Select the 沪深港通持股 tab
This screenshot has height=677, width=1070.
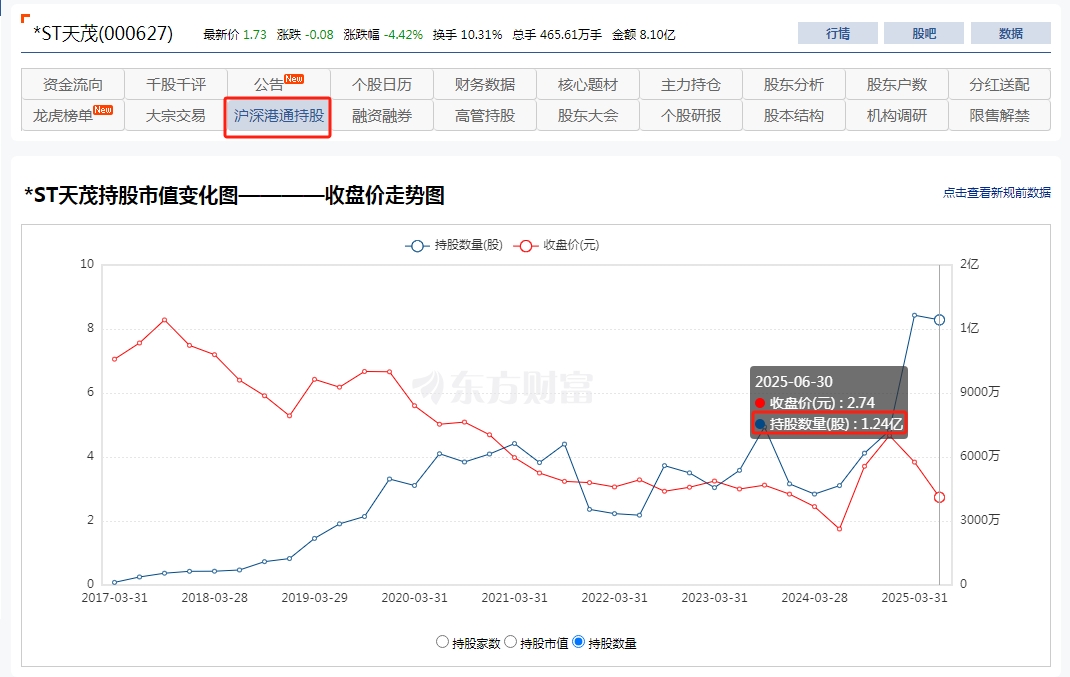coord(278,115)
